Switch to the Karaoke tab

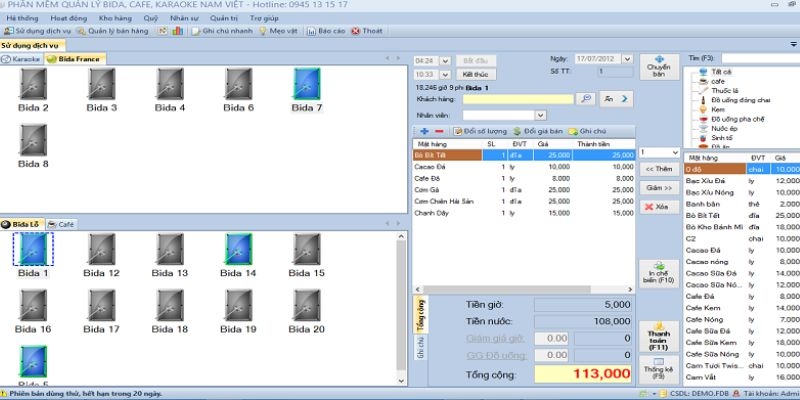point(21,59)
